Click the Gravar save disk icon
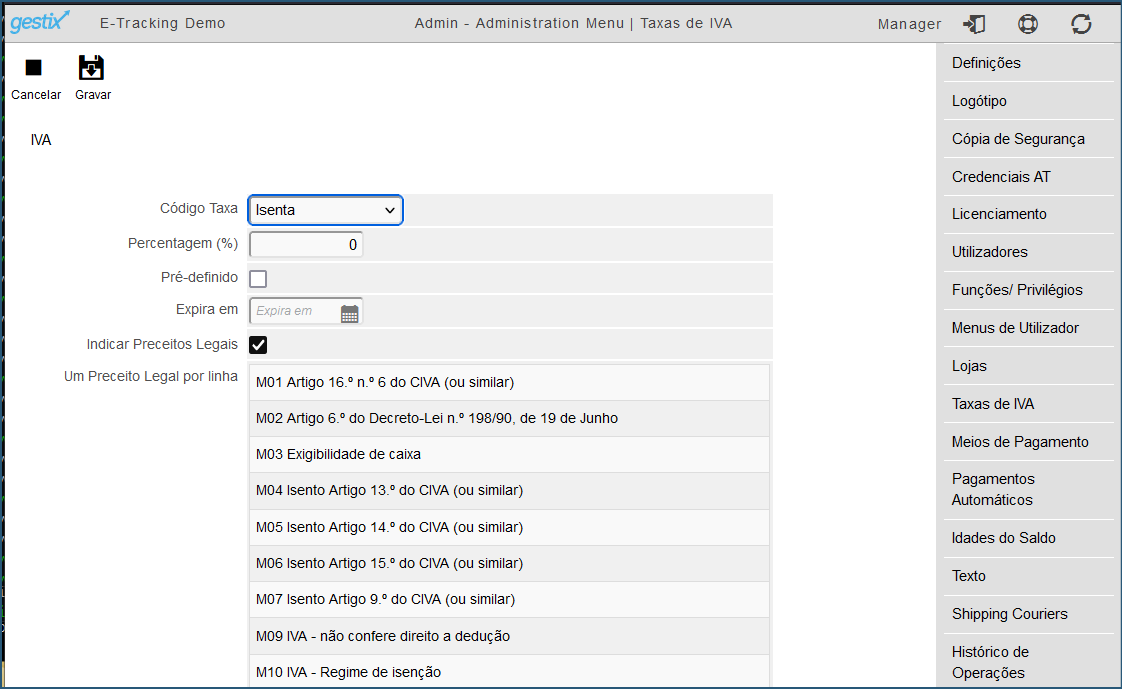Screen dimensions: 1122x689 91,67
